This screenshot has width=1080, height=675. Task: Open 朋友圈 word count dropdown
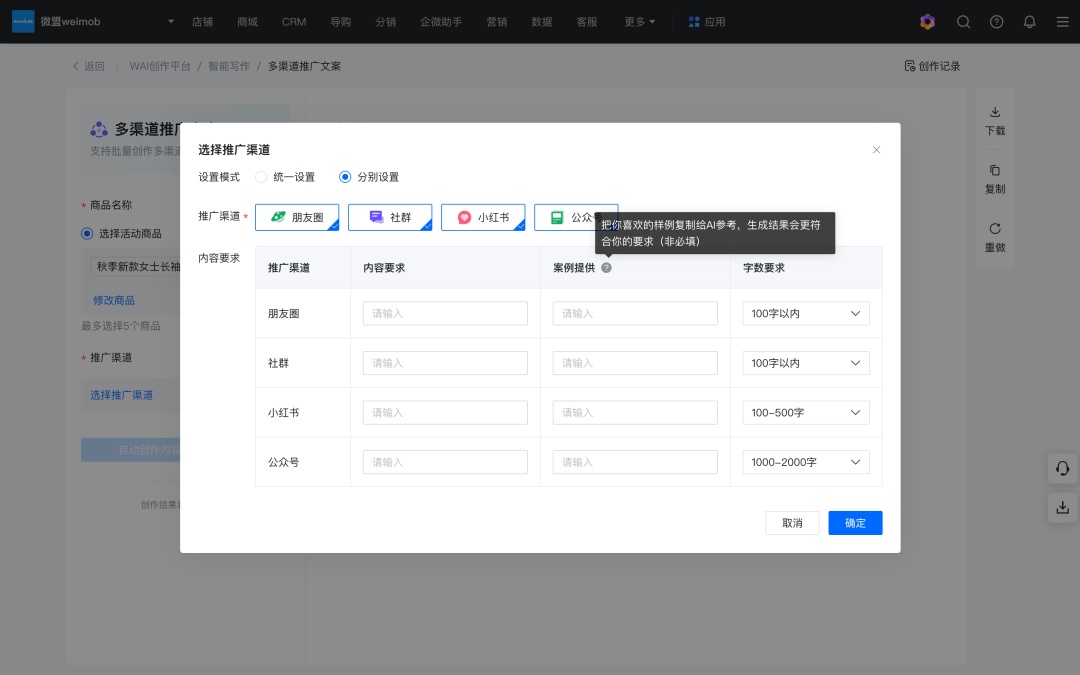(806, 313)
